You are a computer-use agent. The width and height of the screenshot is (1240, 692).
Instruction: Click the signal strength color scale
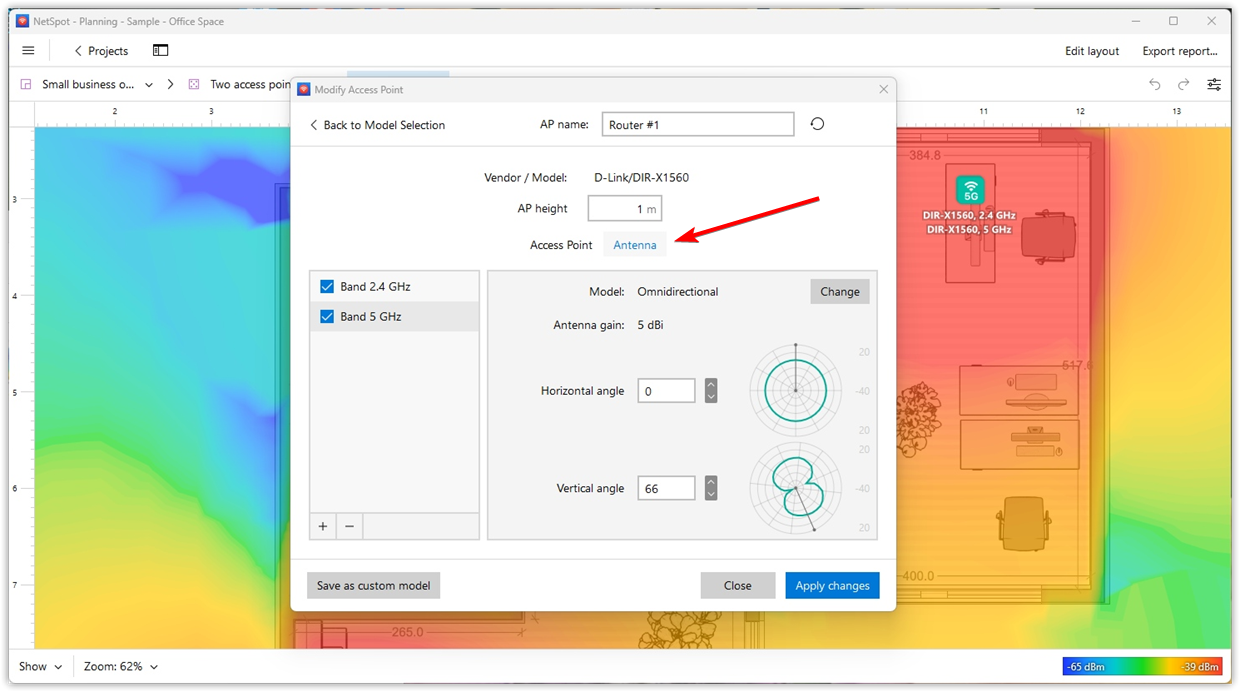pos(1143,666)
